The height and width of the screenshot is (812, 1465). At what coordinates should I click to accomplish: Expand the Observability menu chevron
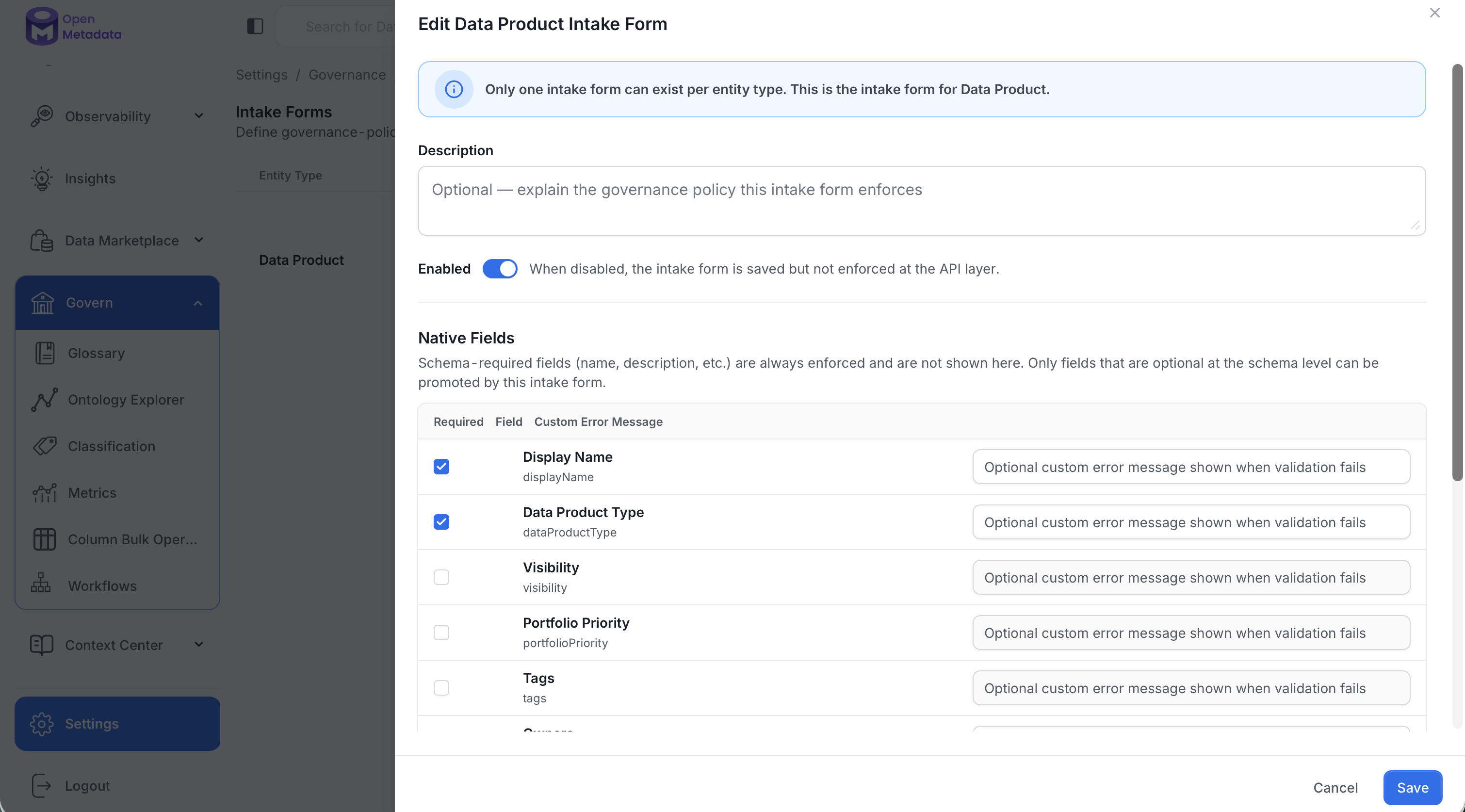199,116
